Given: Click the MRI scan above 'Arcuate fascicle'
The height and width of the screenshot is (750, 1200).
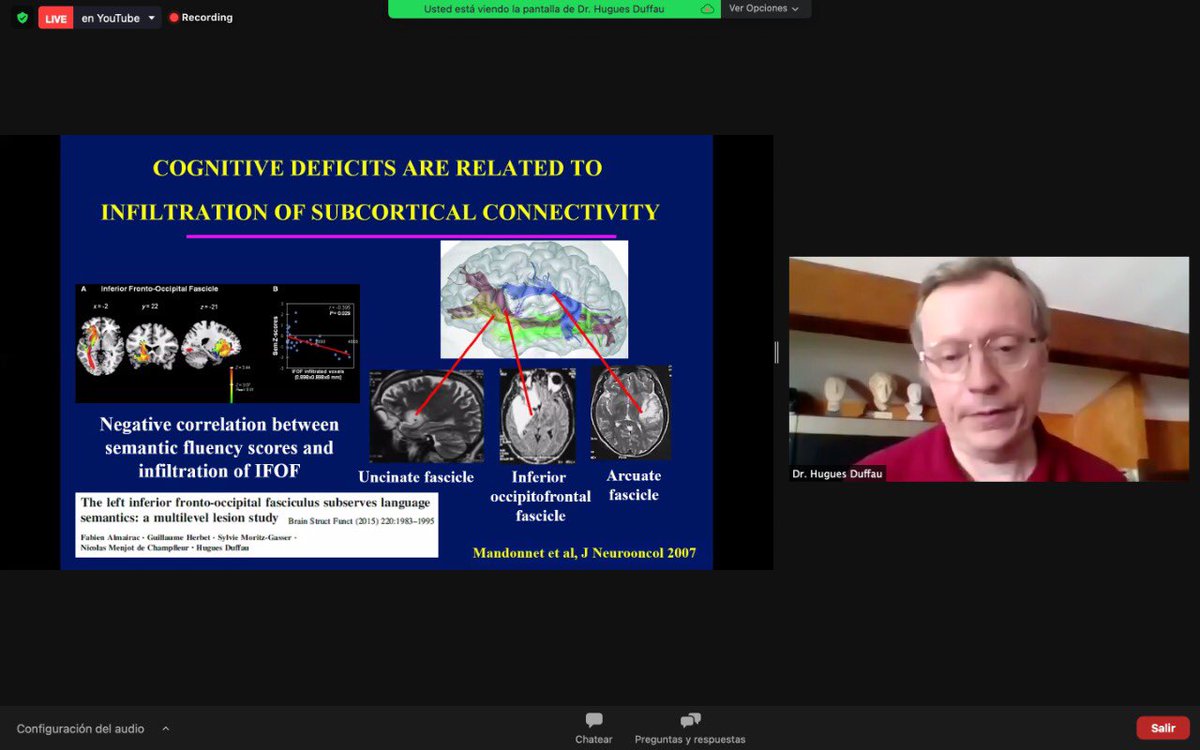Looking at the screenshot, I should [630, 411].
